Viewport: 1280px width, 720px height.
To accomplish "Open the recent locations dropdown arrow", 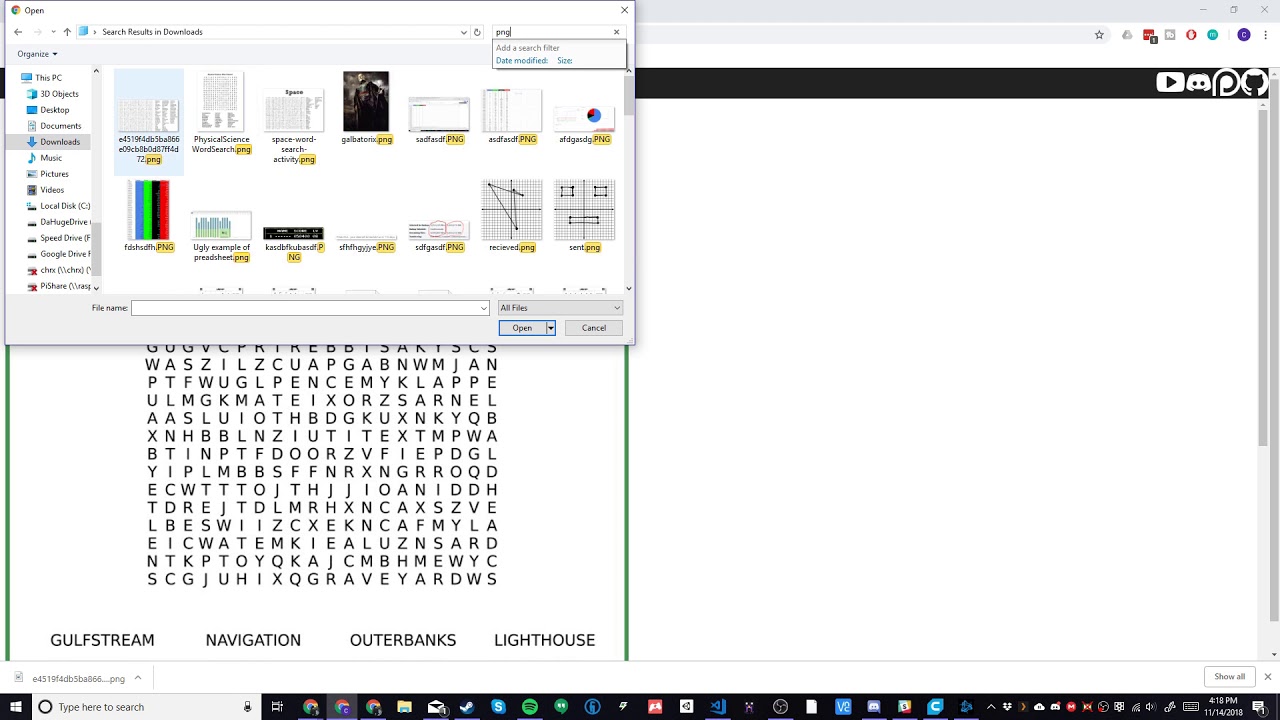I will coord(53,32).
